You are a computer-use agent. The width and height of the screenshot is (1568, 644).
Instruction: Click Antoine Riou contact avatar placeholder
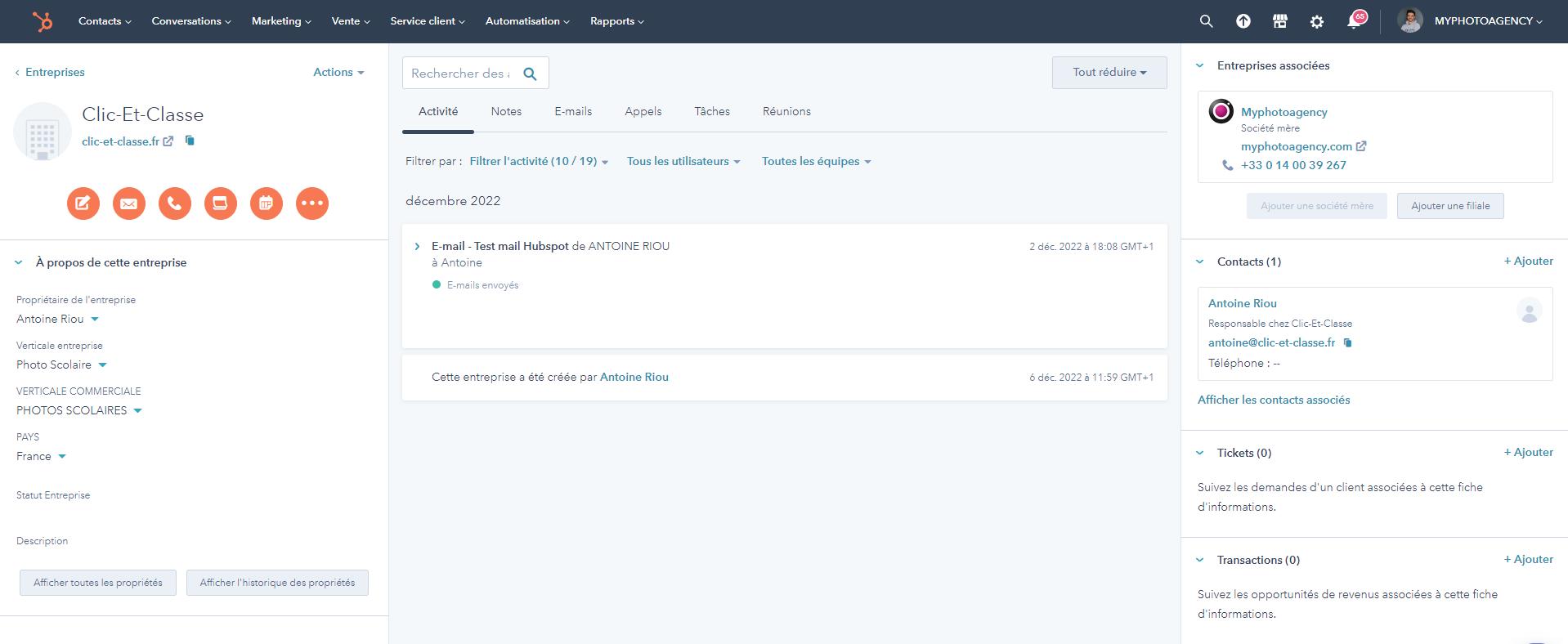pos(1530,311)
